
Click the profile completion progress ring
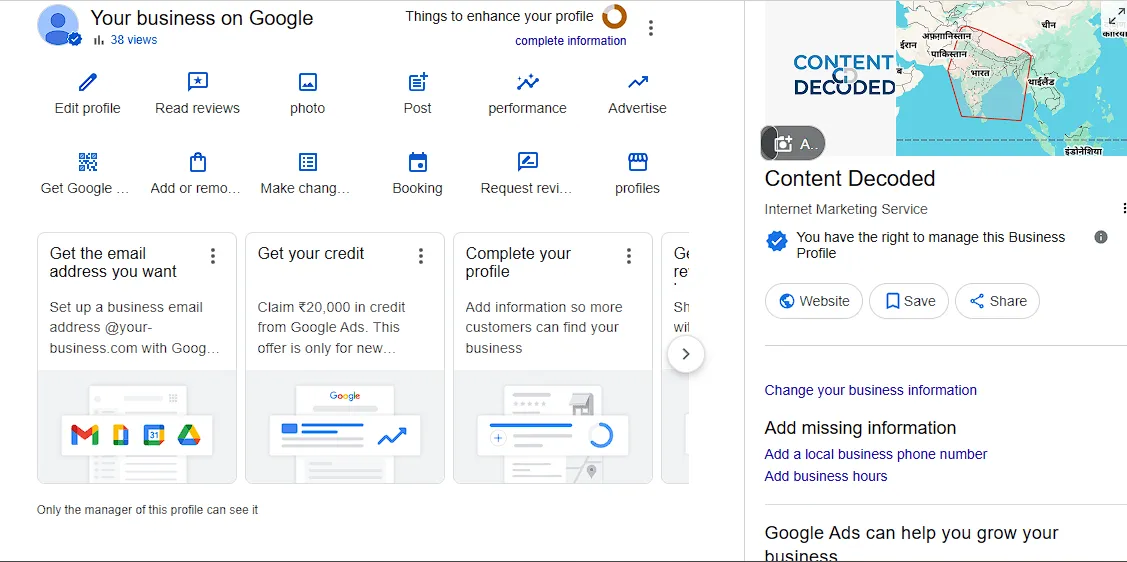point(615,17)
